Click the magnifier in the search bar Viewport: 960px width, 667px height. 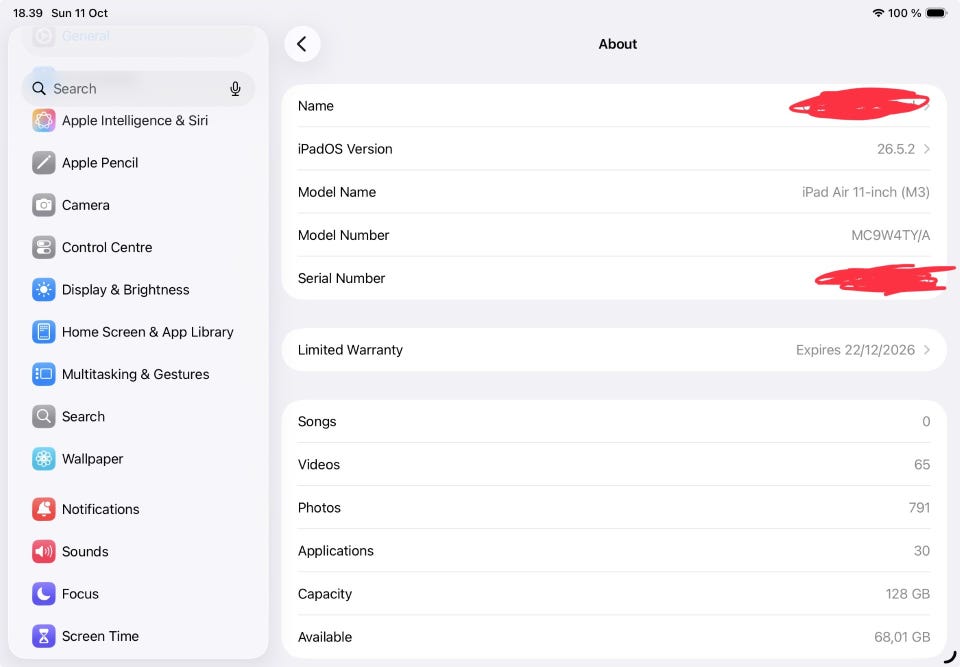pos(39,88)
